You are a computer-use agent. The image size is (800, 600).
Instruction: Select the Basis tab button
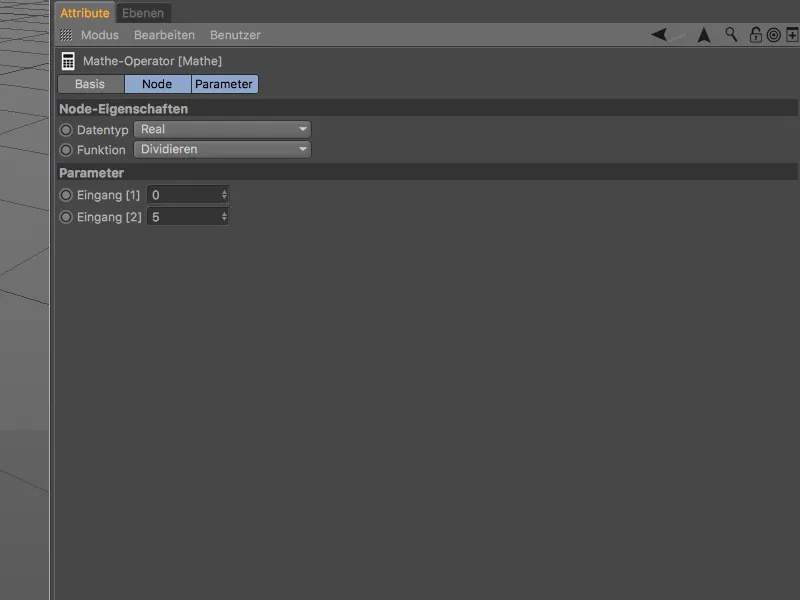pos(90,84)
